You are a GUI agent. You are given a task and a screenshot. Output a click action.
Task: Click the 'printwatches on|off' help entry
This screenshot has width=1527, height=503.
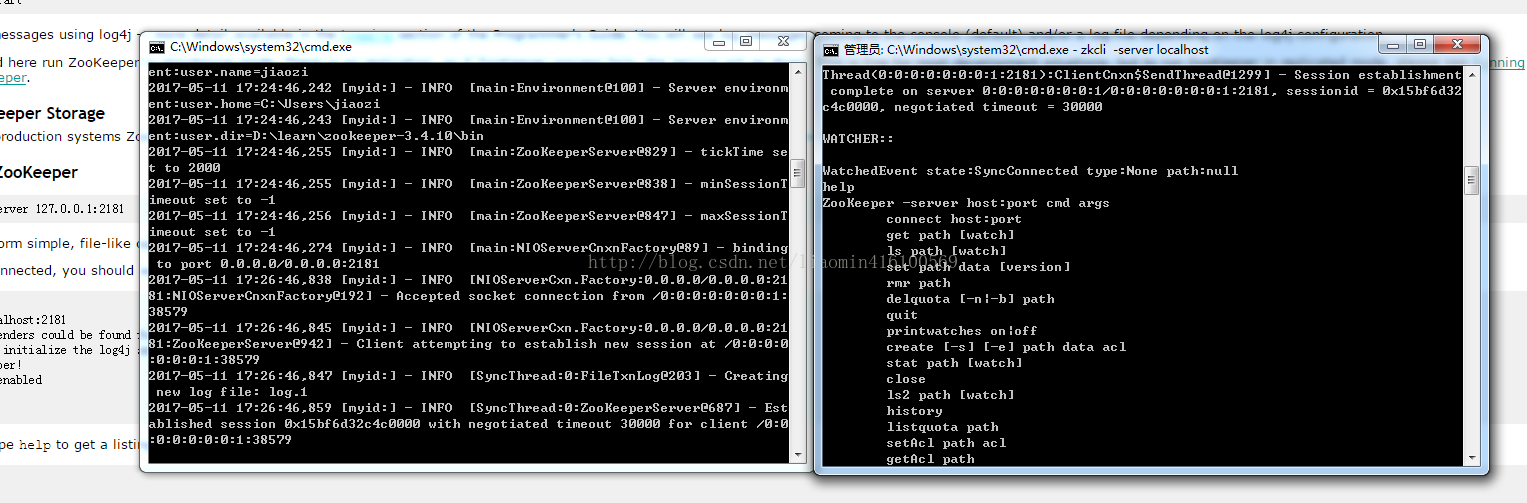point(962,331)
